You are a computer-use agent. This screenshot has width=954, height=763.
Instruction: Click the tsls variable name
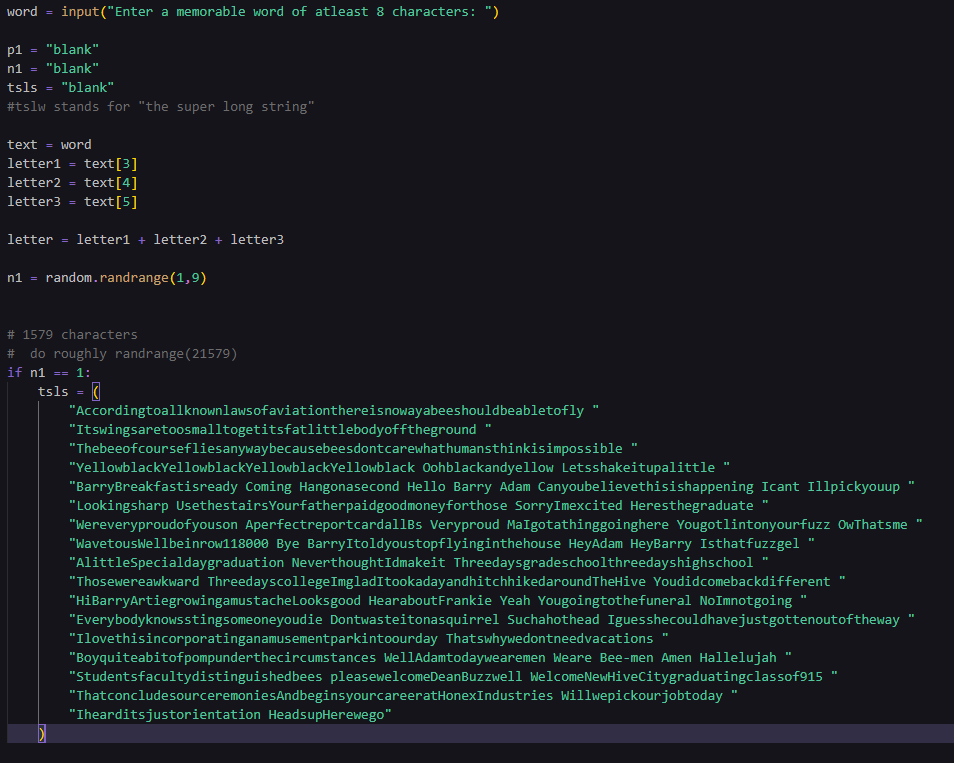click(x=21, y=86)
